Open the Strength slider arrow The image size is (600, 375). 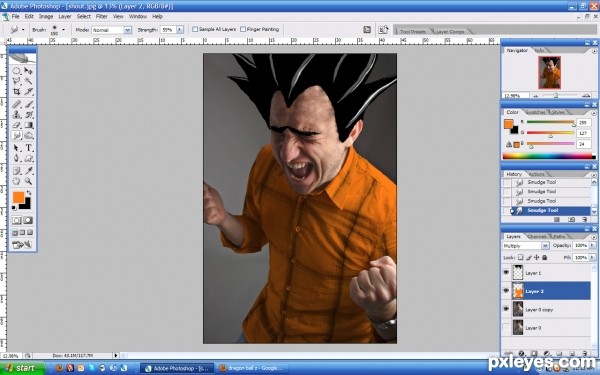pos(179,29)
